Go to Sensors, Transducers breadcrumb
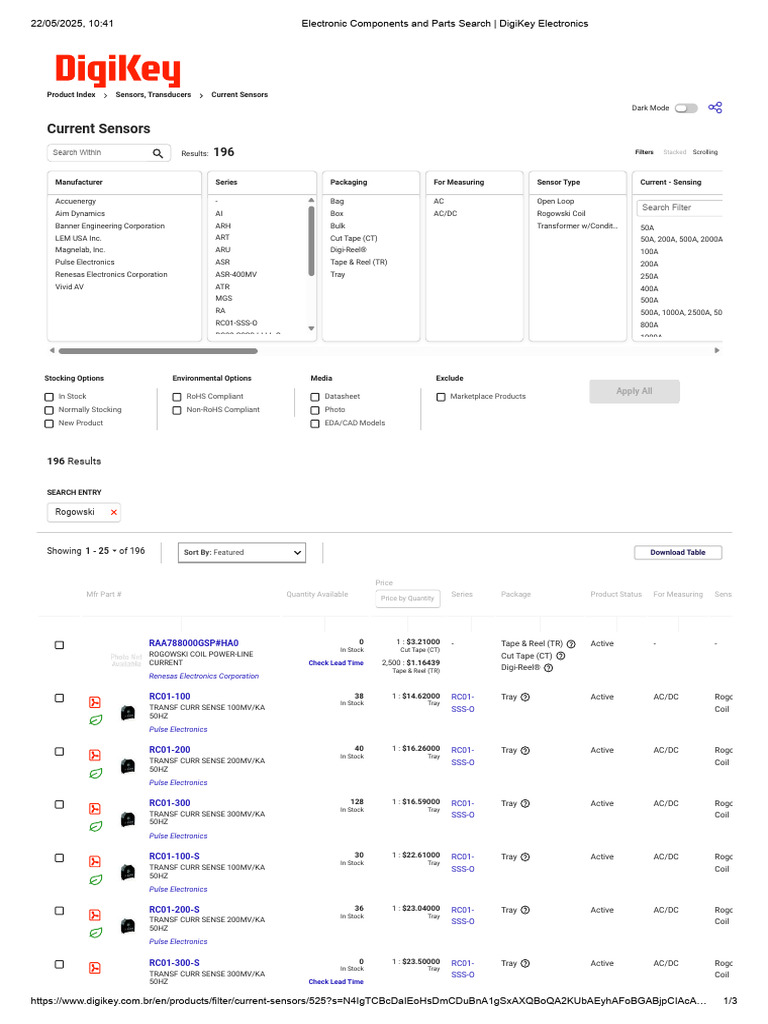 pos(153,95)
